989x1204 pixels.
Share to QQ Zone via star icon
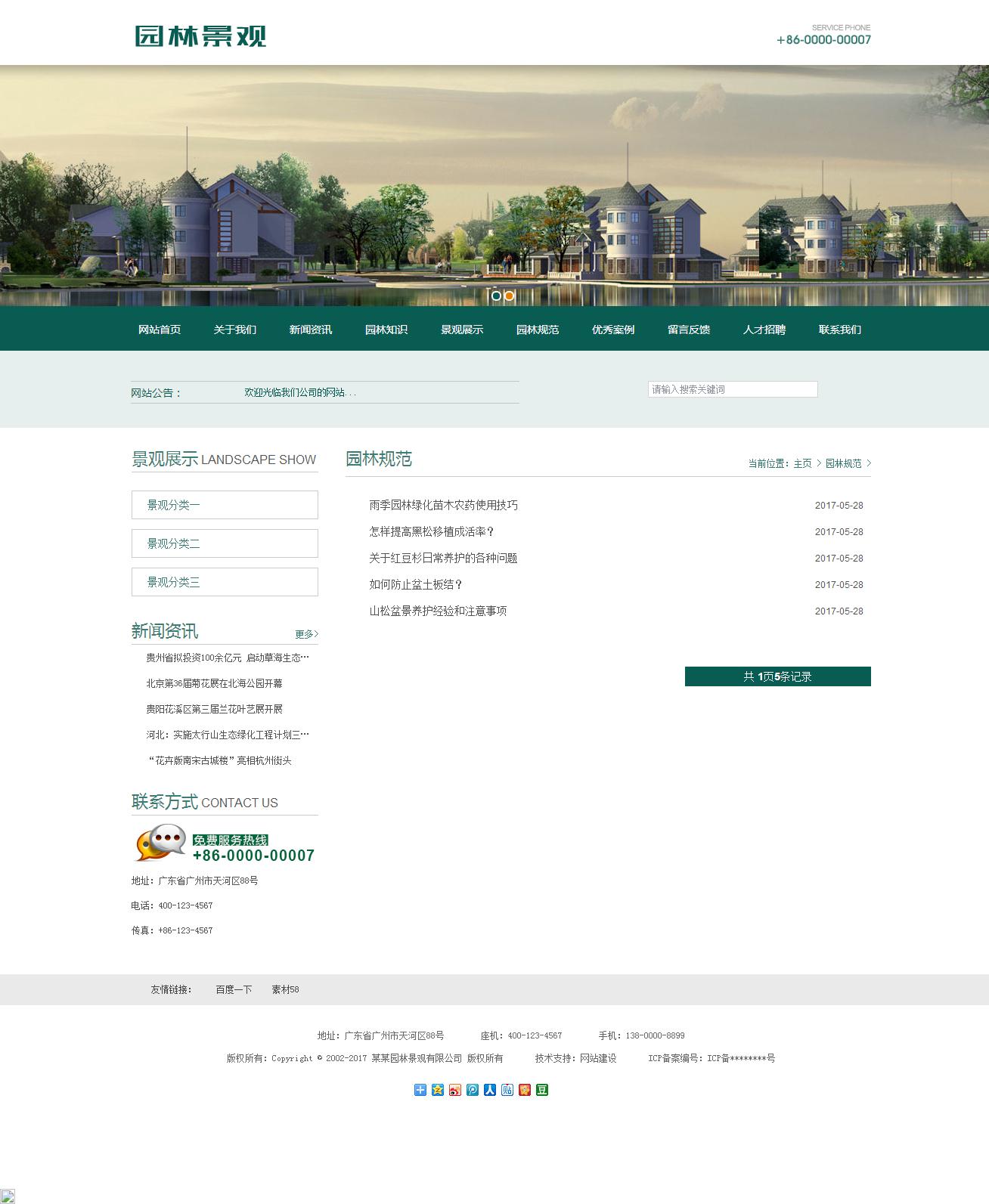(x=438, y=1090)
